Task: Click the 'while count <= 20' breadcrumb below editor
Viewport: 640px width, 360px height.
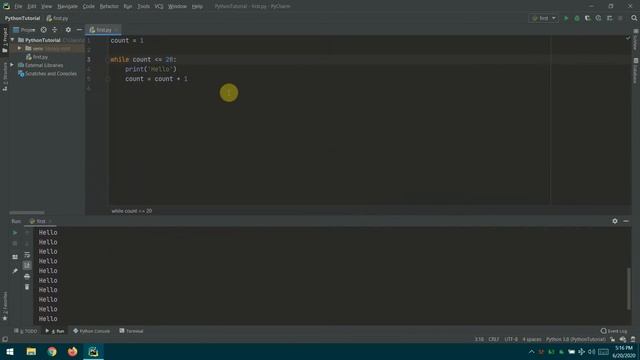Action: click(x=131, y=211)
